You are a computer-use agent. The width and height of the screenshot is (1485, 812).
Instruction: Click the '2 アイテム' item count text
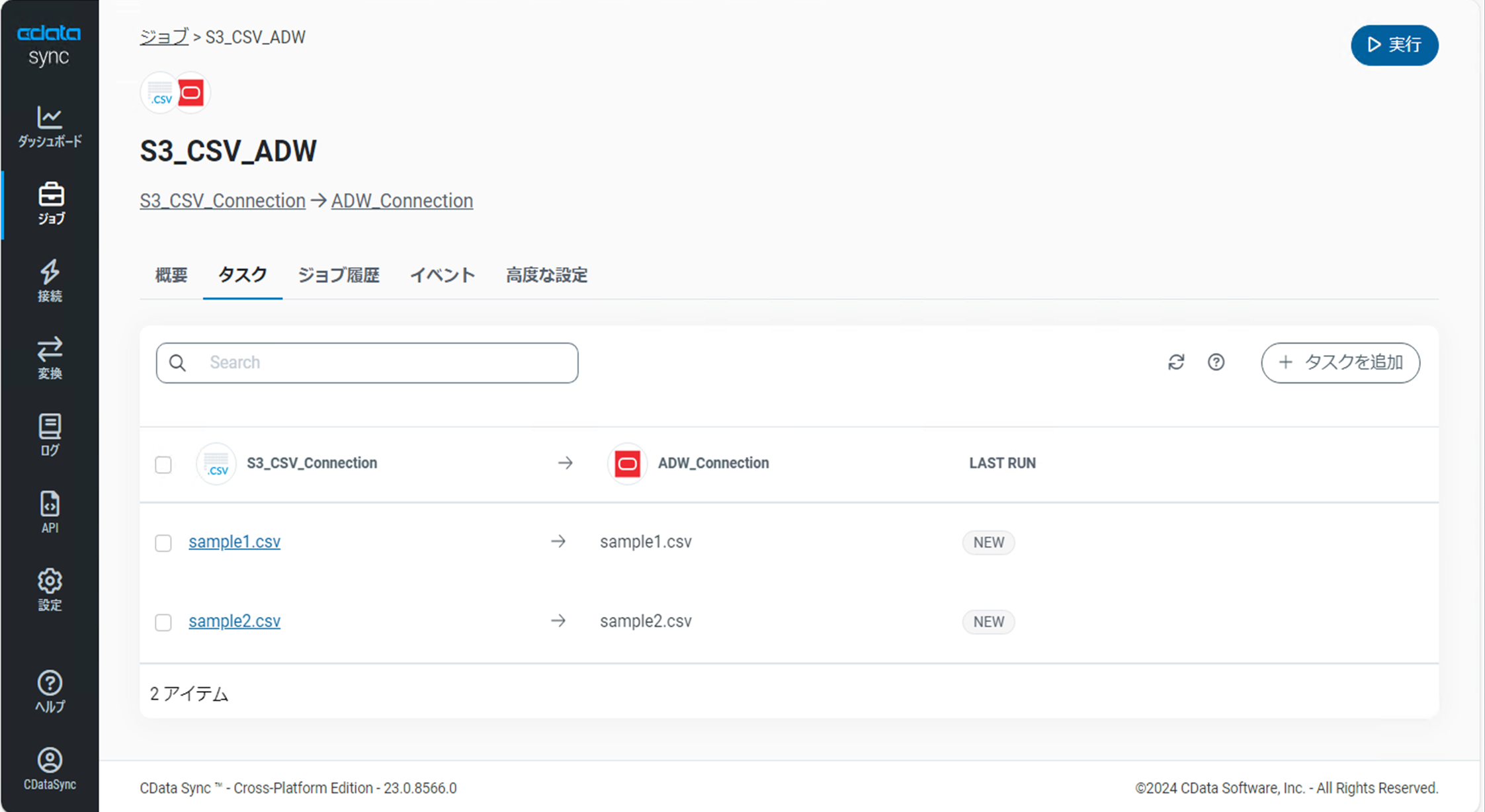189,694
